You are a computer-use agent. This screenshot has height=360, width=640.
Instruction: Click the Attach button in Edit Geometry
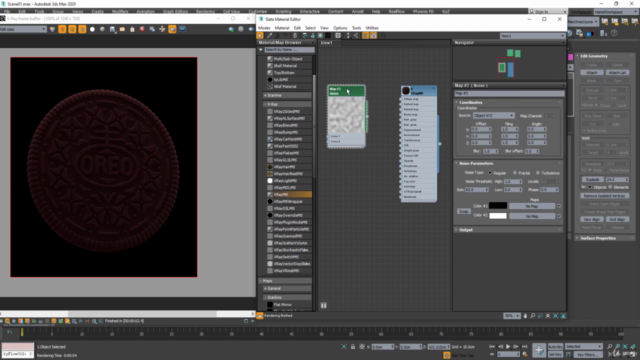[x=592, y=72]
